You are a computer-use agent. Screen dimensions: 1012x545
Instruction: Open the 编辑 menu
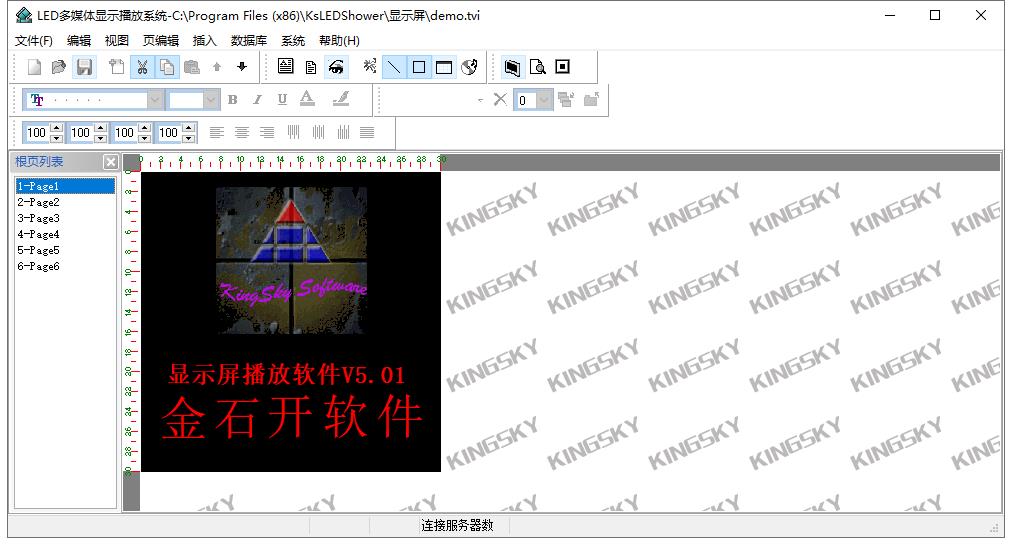point(79,41)
